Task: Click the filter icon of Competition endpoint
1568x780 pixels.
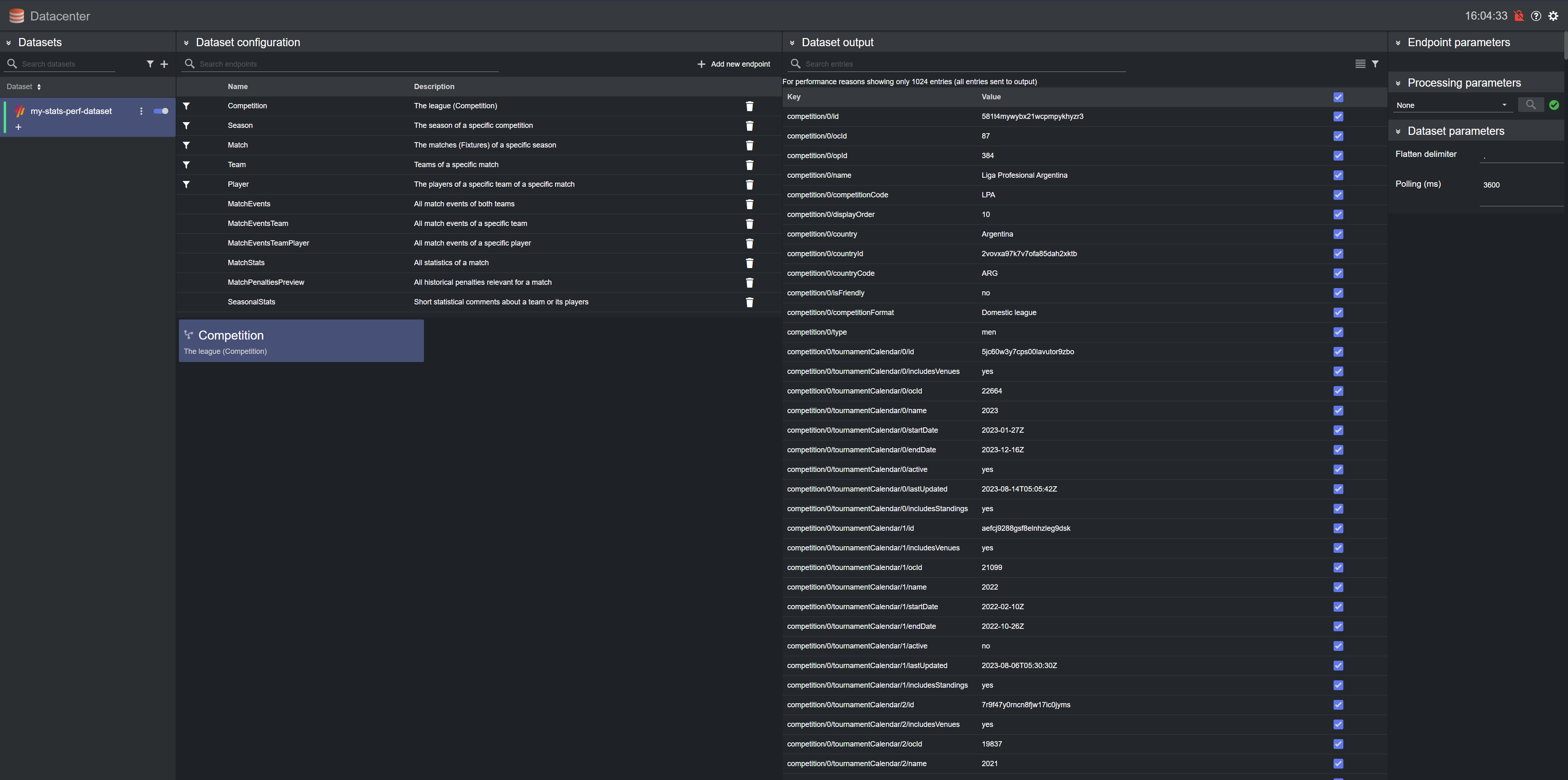Action: pos(186,106)
